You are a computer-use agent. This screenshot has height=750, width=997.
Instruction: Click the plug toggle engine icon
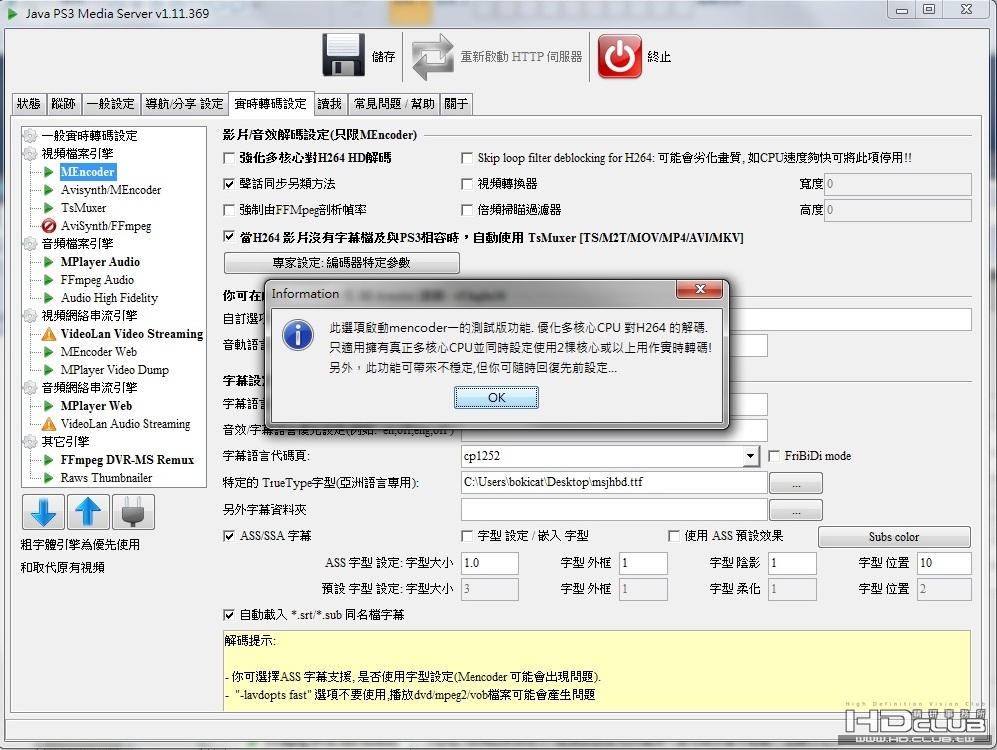pos(133,512)
